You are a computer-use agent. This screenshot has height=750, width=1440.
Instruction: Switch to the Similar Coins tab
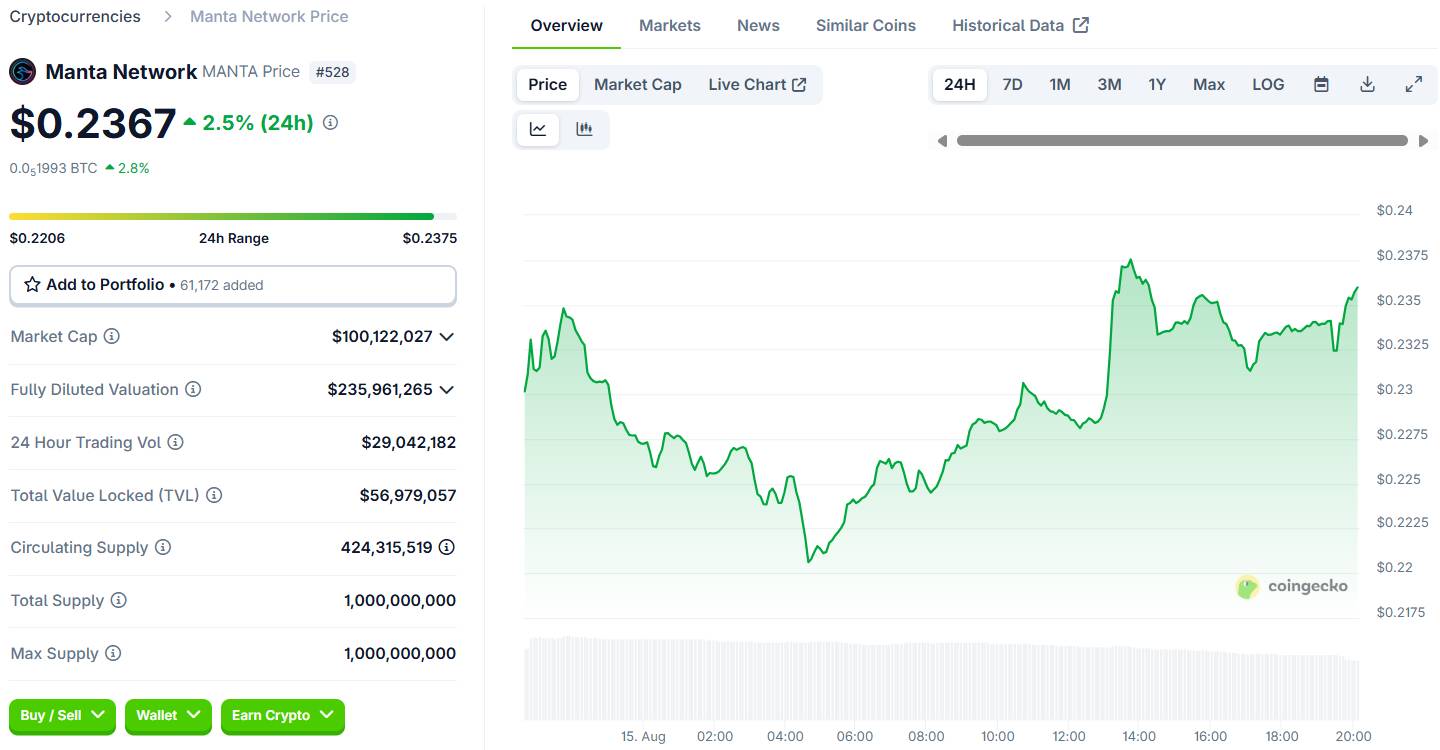click(x=866, y=26)
